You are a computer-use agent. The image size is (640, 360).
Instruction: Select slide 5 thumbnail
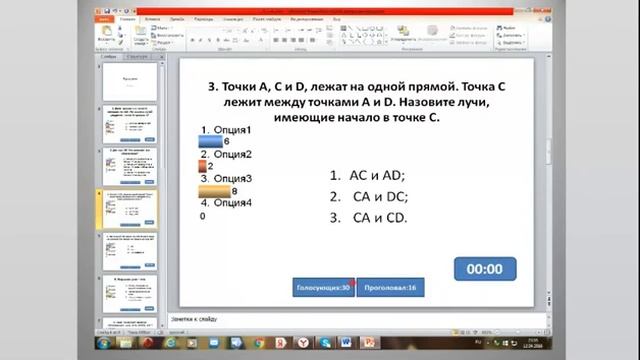pyautogui.click(x=130, y=251)
